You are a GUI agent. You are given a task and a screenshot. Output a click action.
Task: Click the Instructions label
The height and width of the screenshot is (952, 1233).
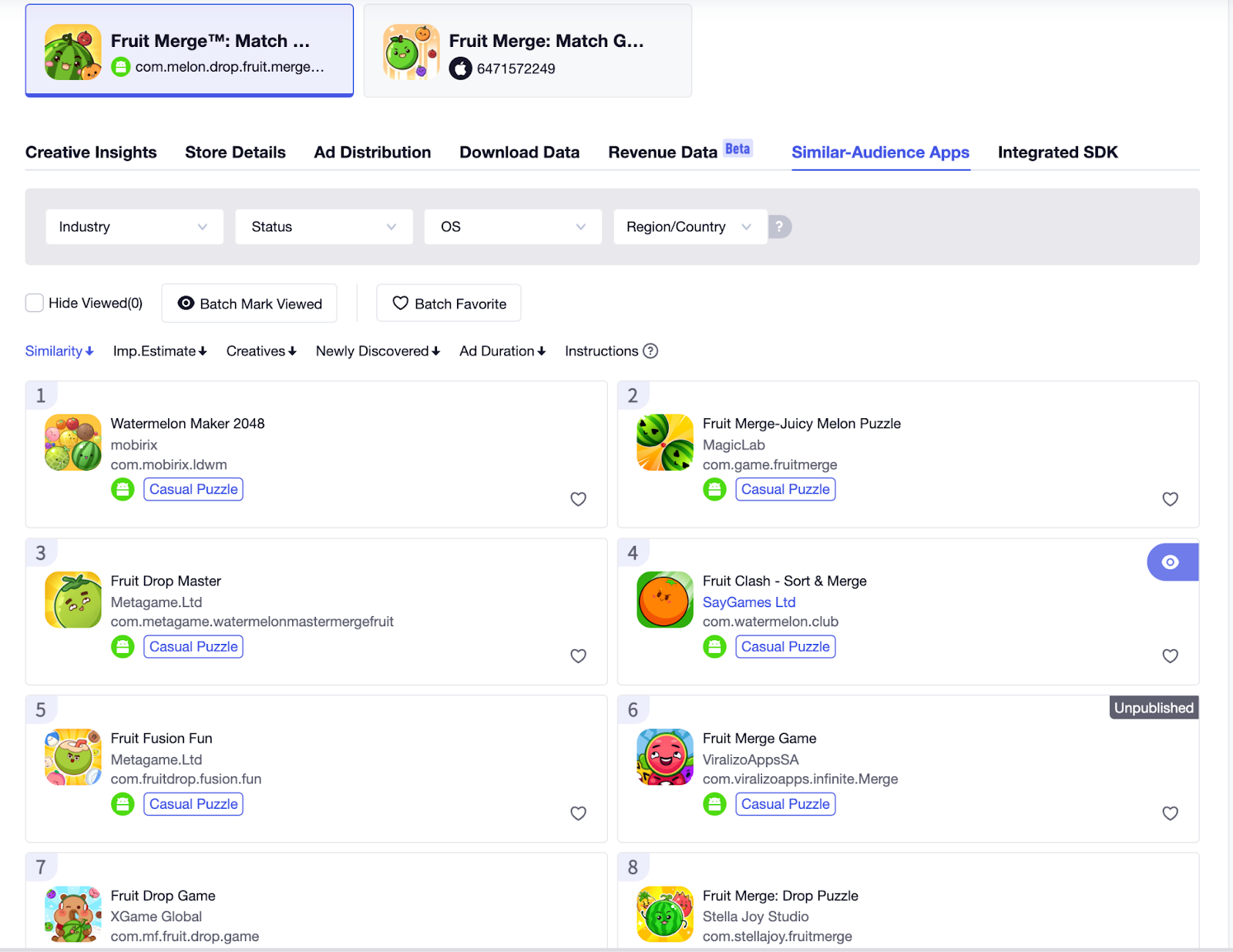pos(601,351)
